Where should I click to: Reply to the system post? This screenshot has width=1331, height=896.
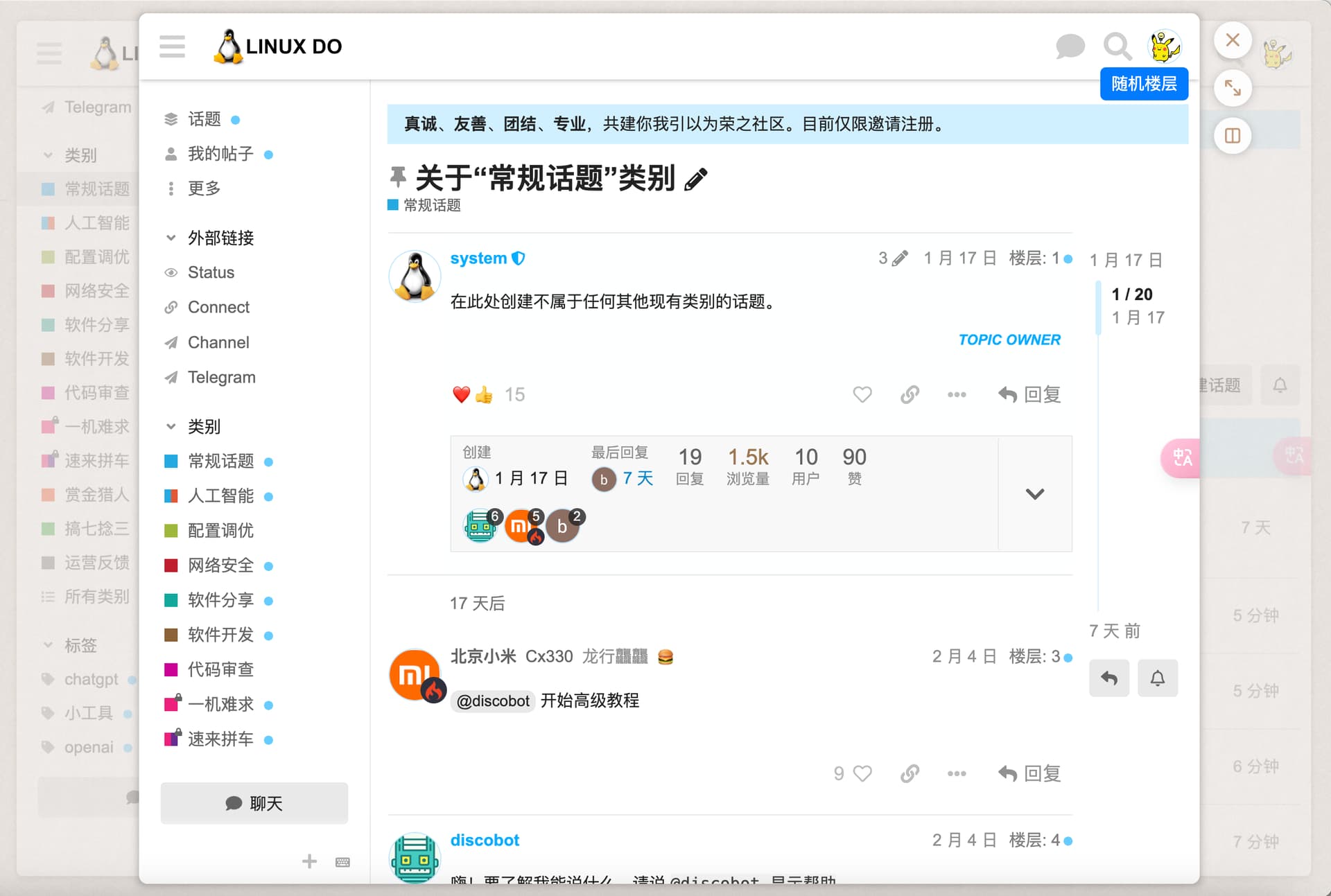(1029, 394)
